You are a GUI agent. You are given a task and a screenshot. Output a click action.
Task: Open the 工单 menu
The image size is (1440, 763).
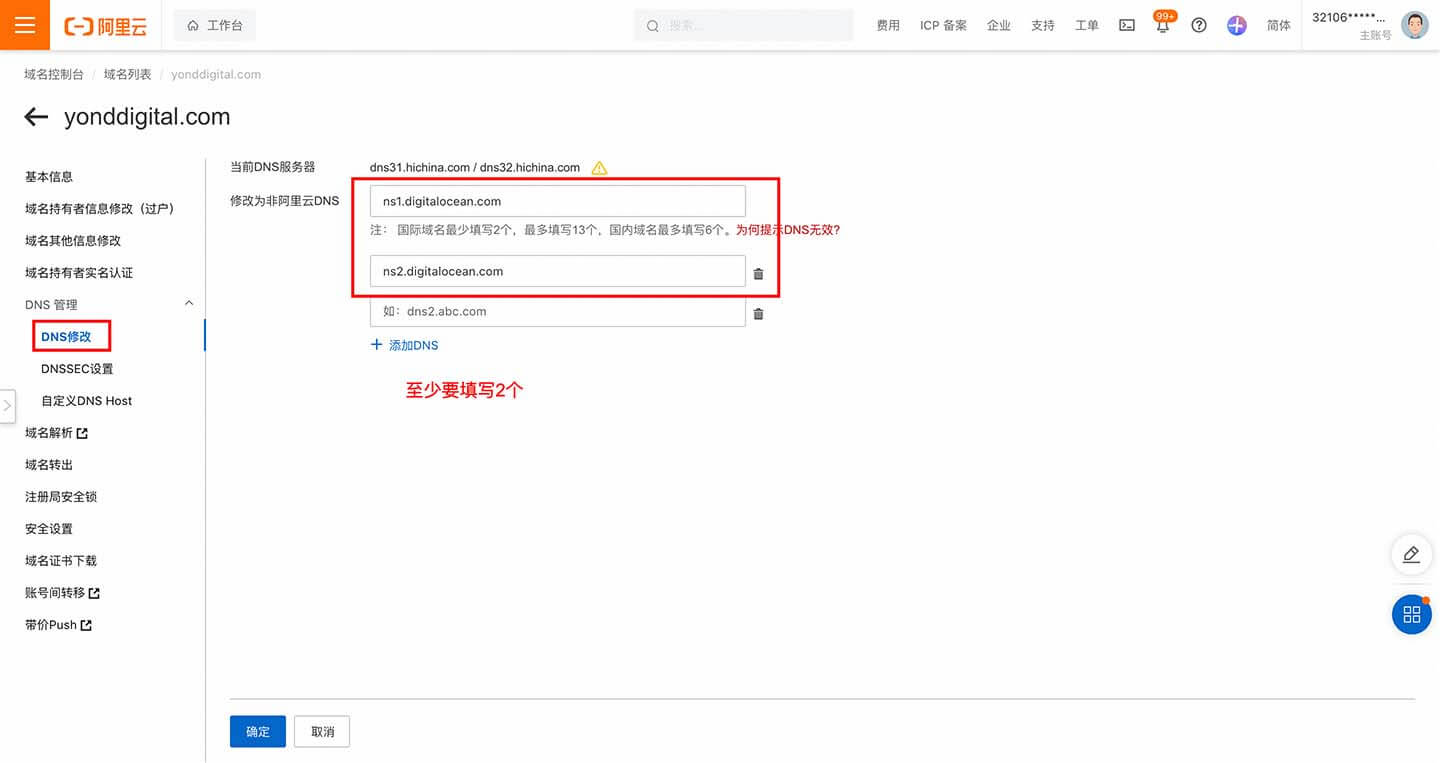point(1087,25)
